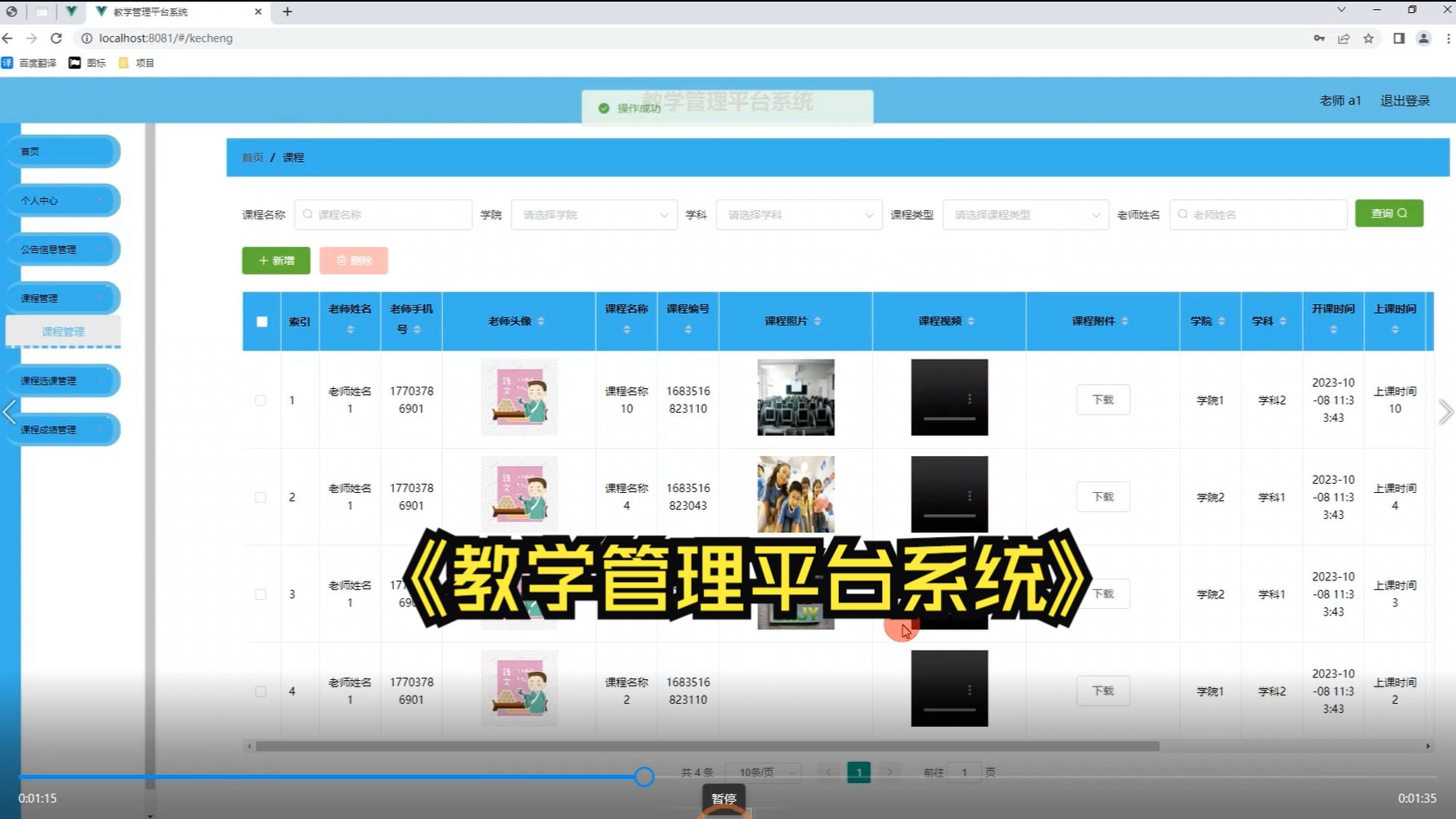Click 退出登录 in the header
Image resolution: width=1456 pixels, height=819 pixels.
point(1404,101)
